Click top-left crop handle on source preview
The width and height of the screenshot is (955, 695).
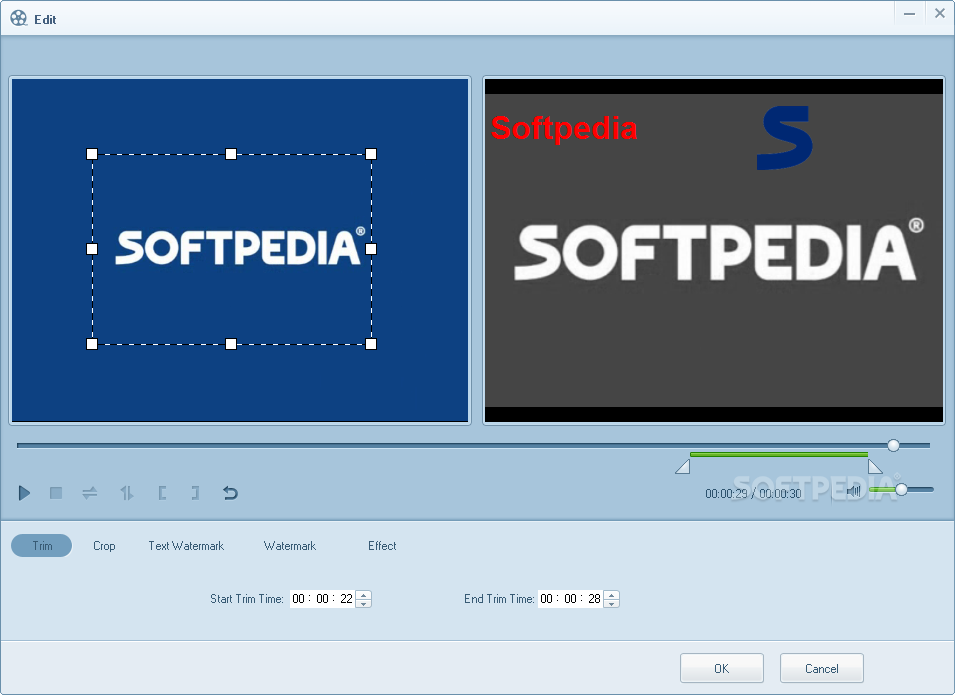[x=92, y=154]
